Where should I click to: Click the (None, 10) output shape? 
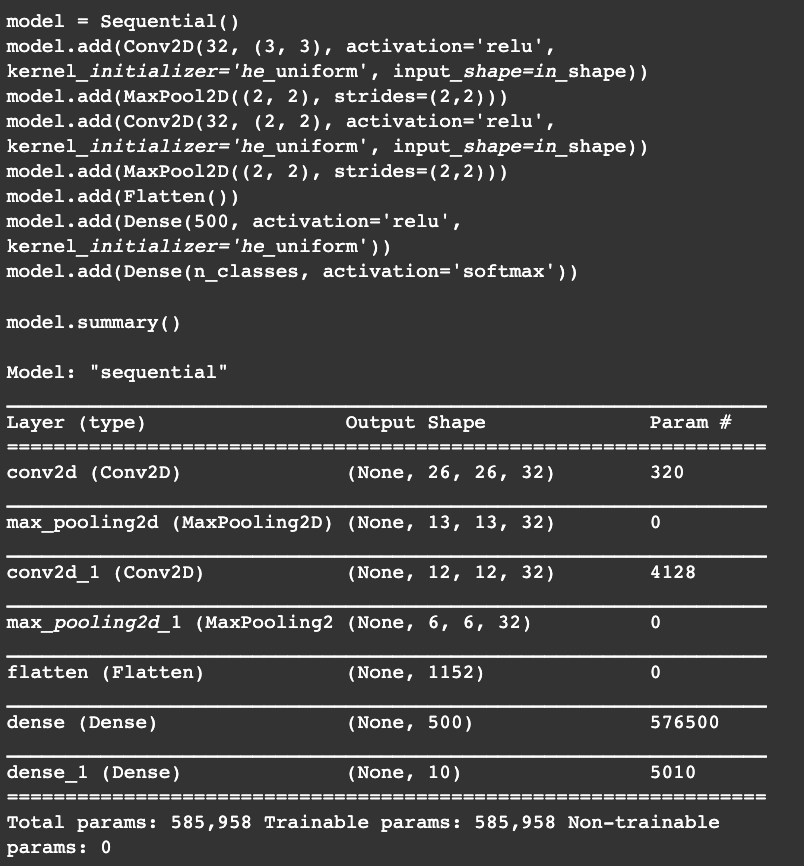(404, 773)
